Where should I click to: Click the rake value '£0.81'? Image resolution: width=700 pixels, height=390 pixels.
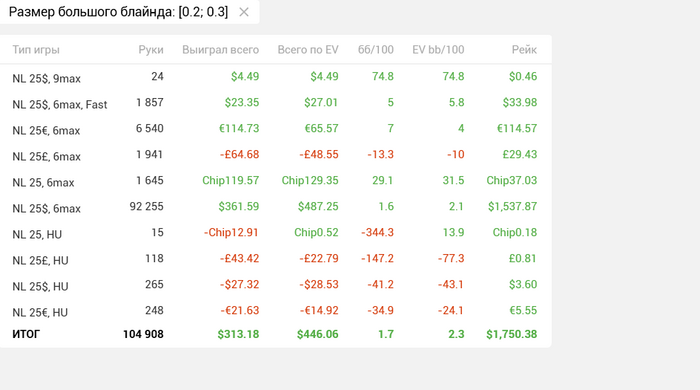[x=523, y=258]
